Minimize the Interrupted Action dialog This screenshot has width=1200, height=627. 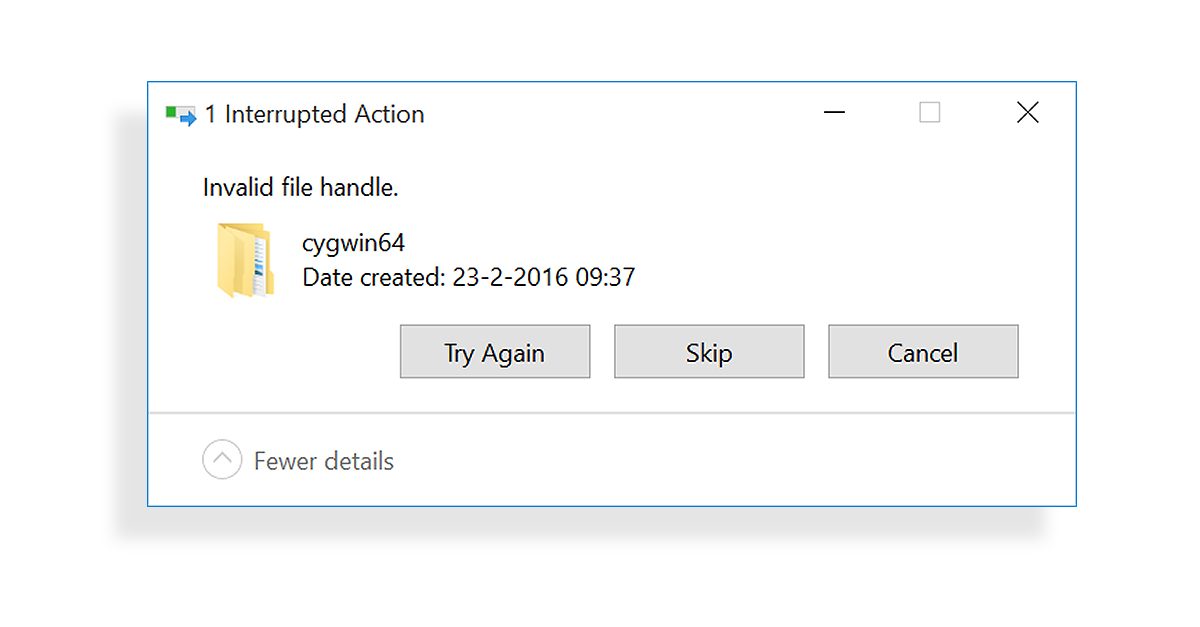click(x=834, y=113)
